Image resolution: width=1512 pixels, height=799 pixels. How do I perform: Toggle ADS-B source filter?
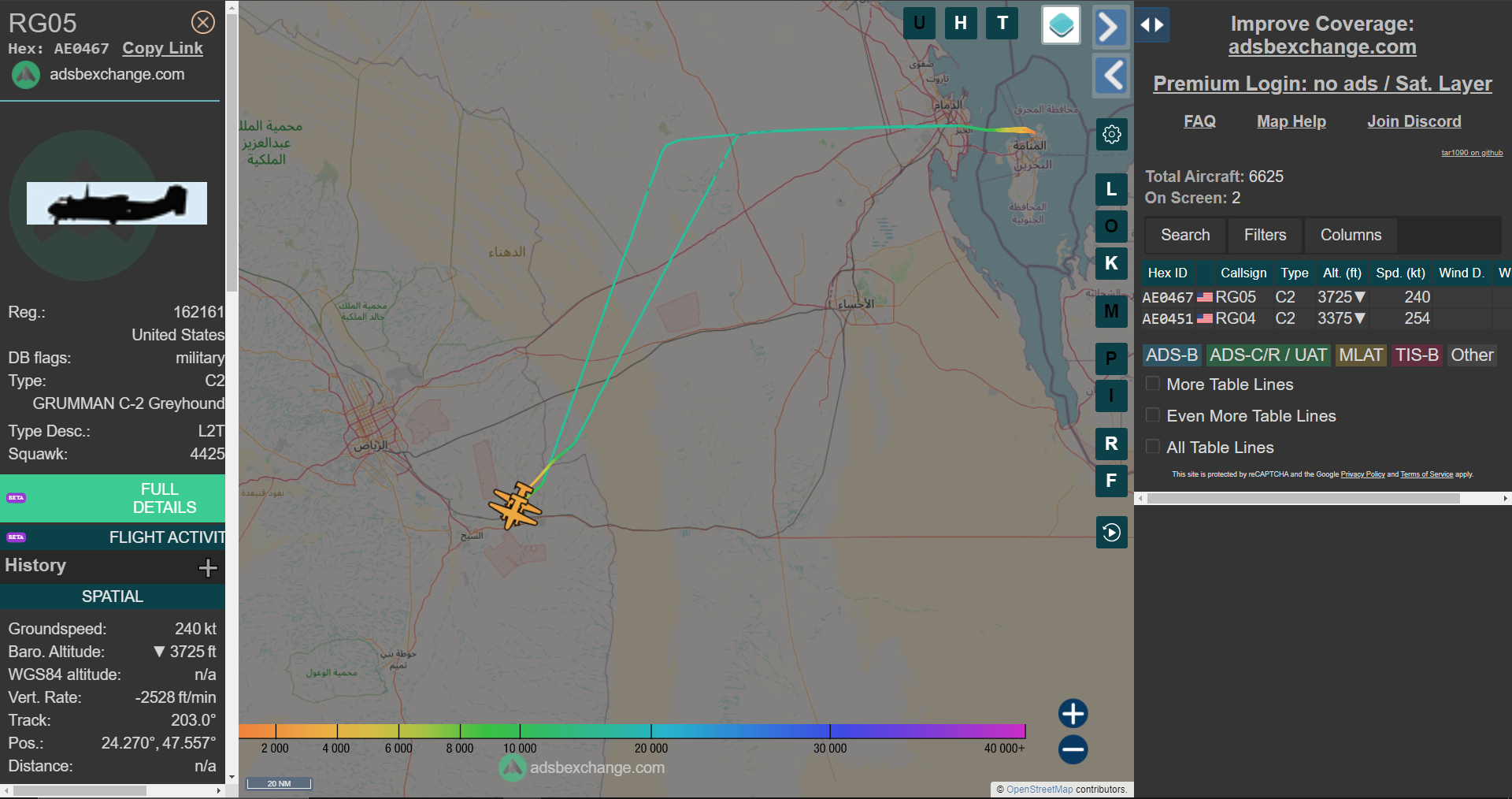(x=1171, y=355)
